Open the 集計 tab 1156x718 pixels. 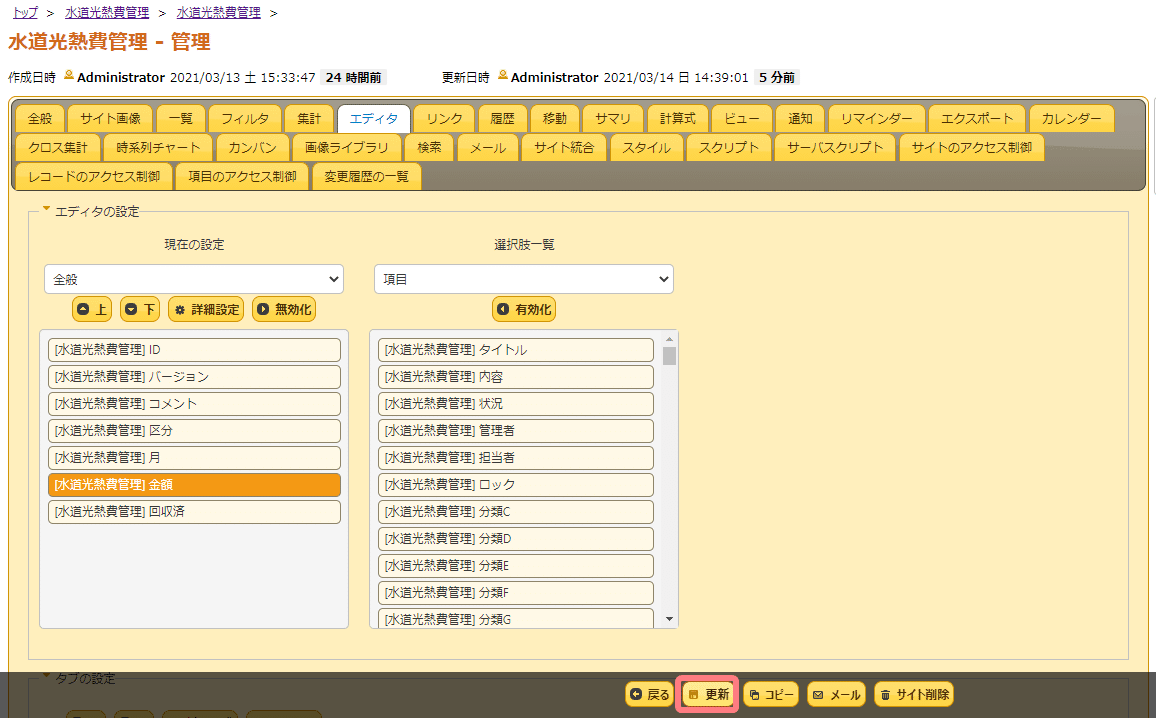pyautogui.click(x=309, y=119)
